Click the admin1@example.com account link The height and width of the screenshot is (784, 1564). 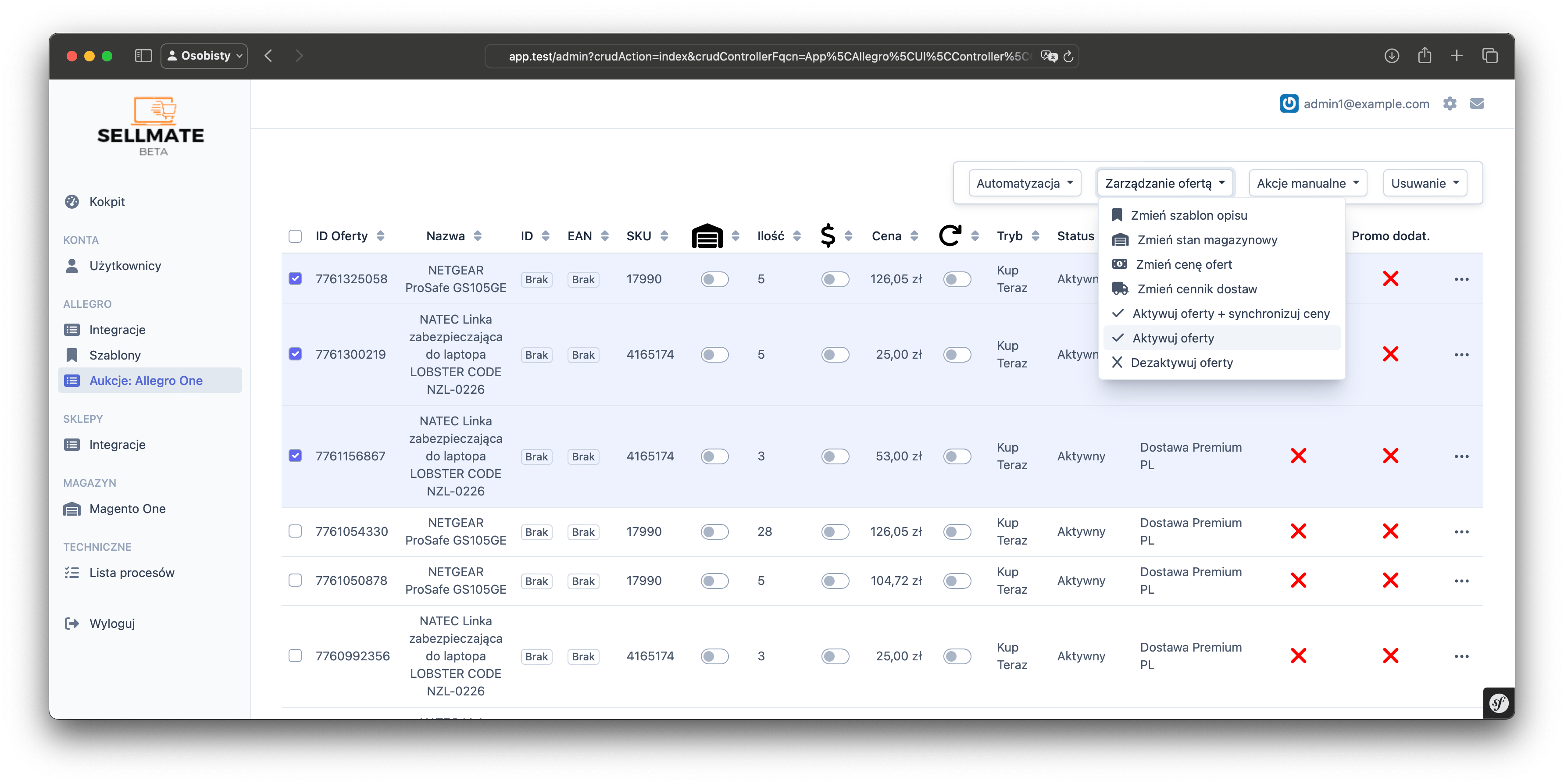[x=1366, y=104]
